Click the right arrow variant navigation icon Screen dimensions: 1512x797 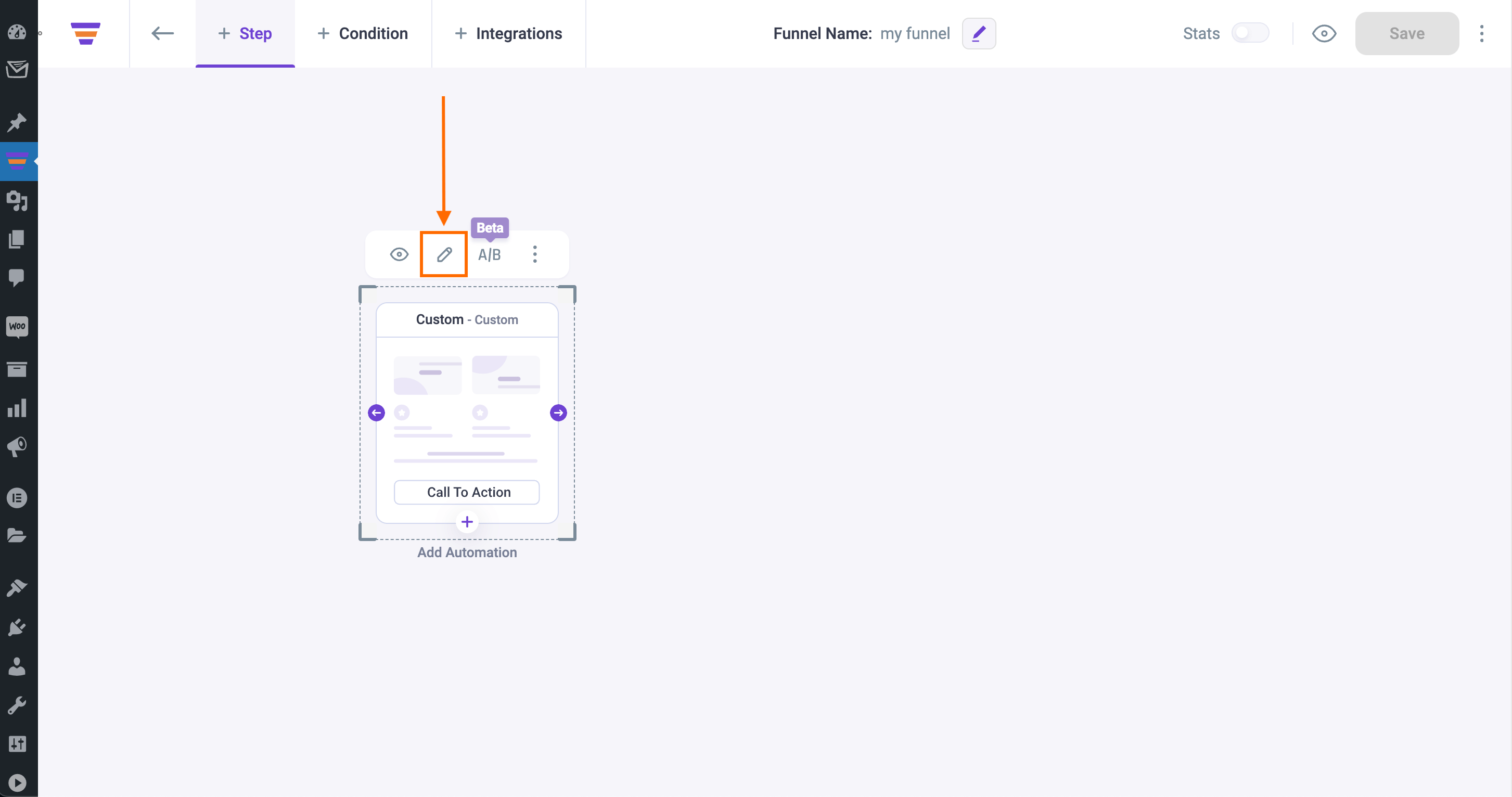click(559, 413)
